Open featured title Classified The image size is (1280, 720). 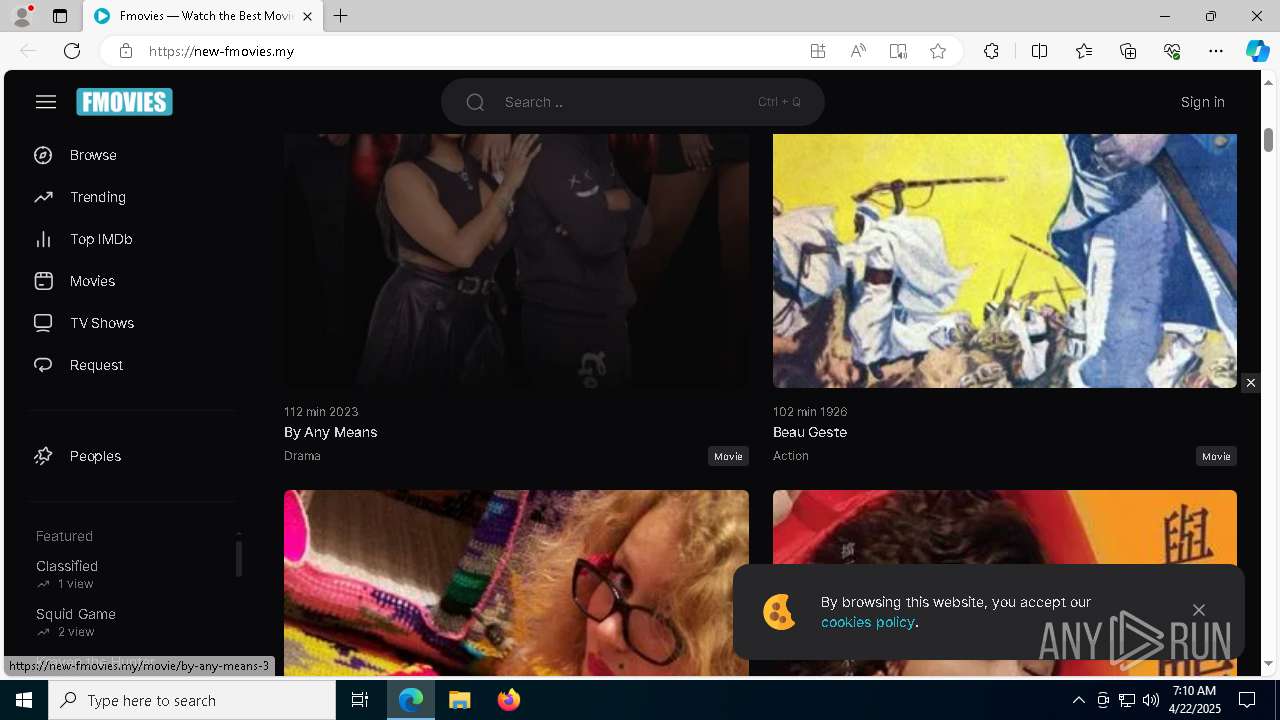click(67, 566)
